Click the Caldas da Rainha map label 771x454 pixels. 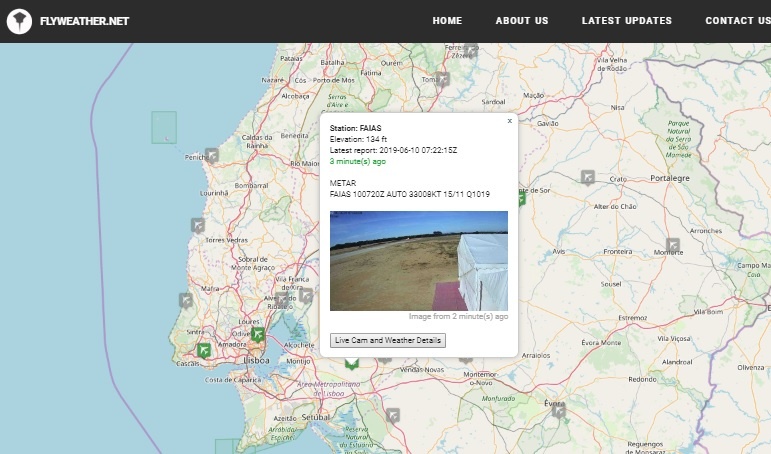click(257, 141)
